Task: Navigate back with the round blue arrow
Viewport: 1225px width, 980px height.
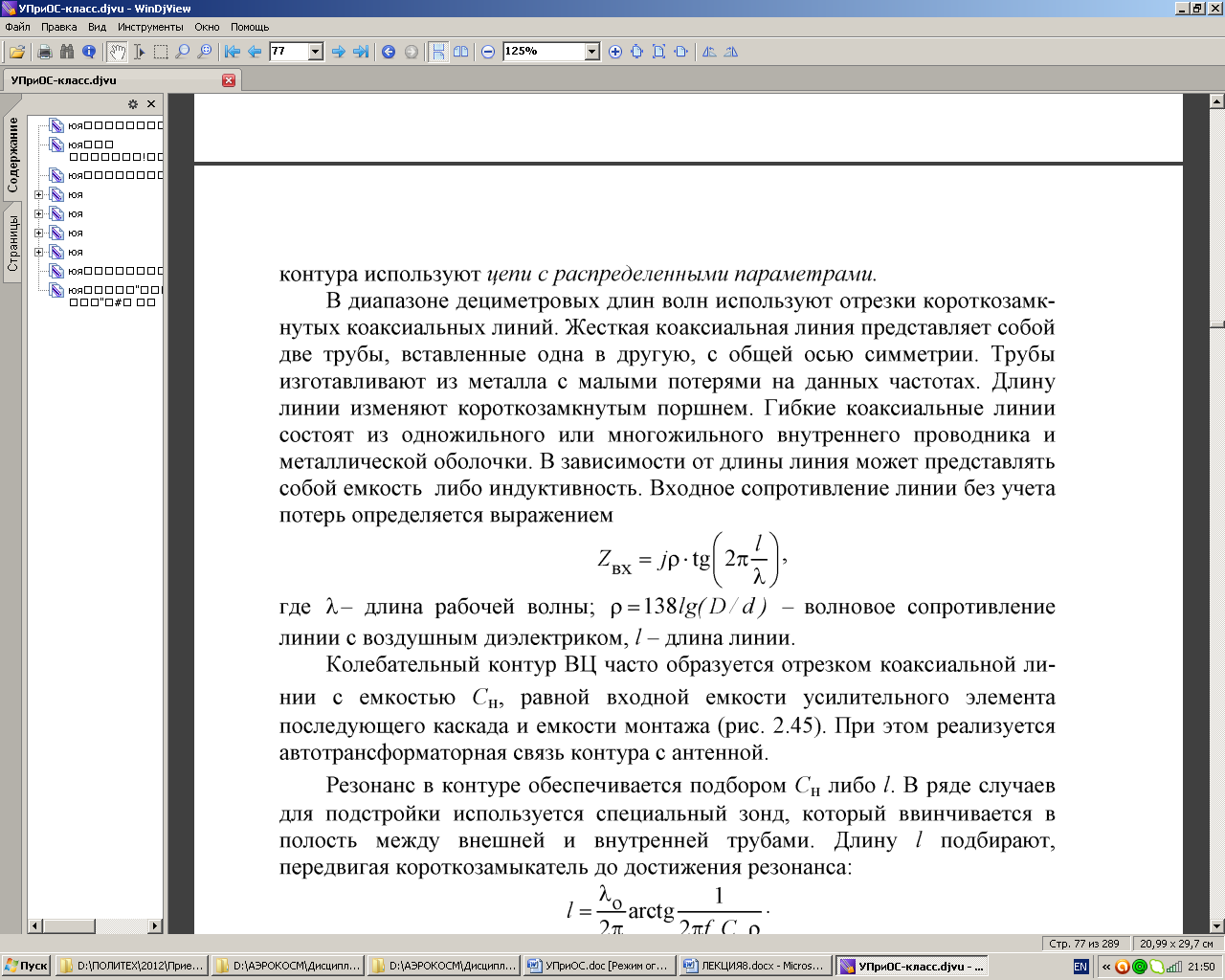Action: (x=389, y=52)
